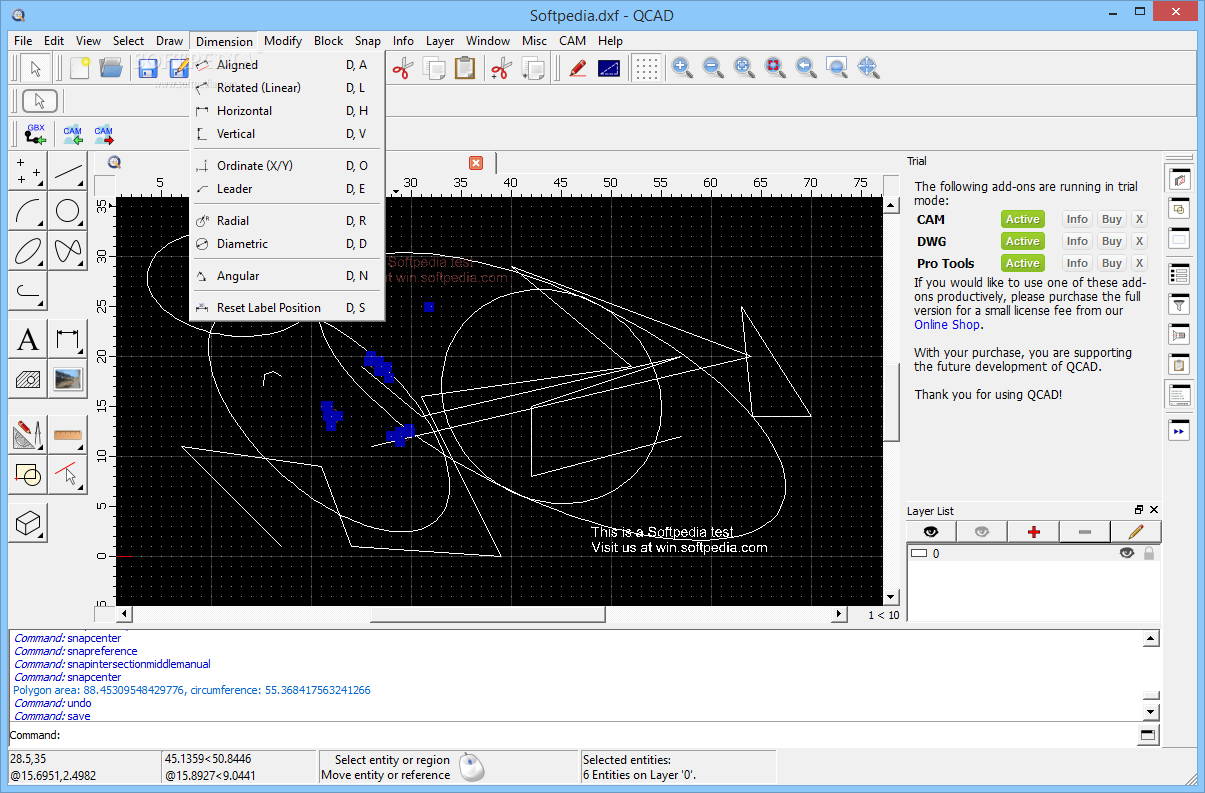This screenshot has width=1205, height=793.
Task: Select the Arc drawing tool
Action: click(28, 211)
